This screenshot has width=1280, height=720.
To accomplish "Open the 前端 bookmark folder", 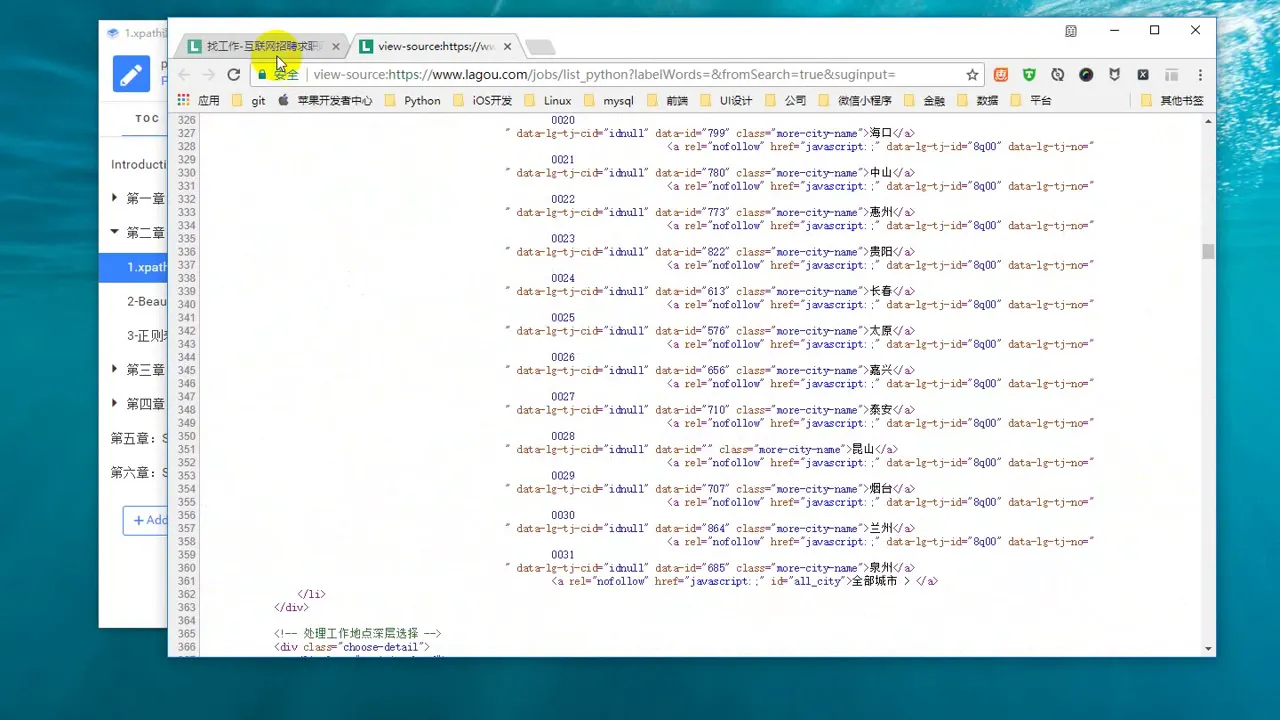I will point(667,101).
